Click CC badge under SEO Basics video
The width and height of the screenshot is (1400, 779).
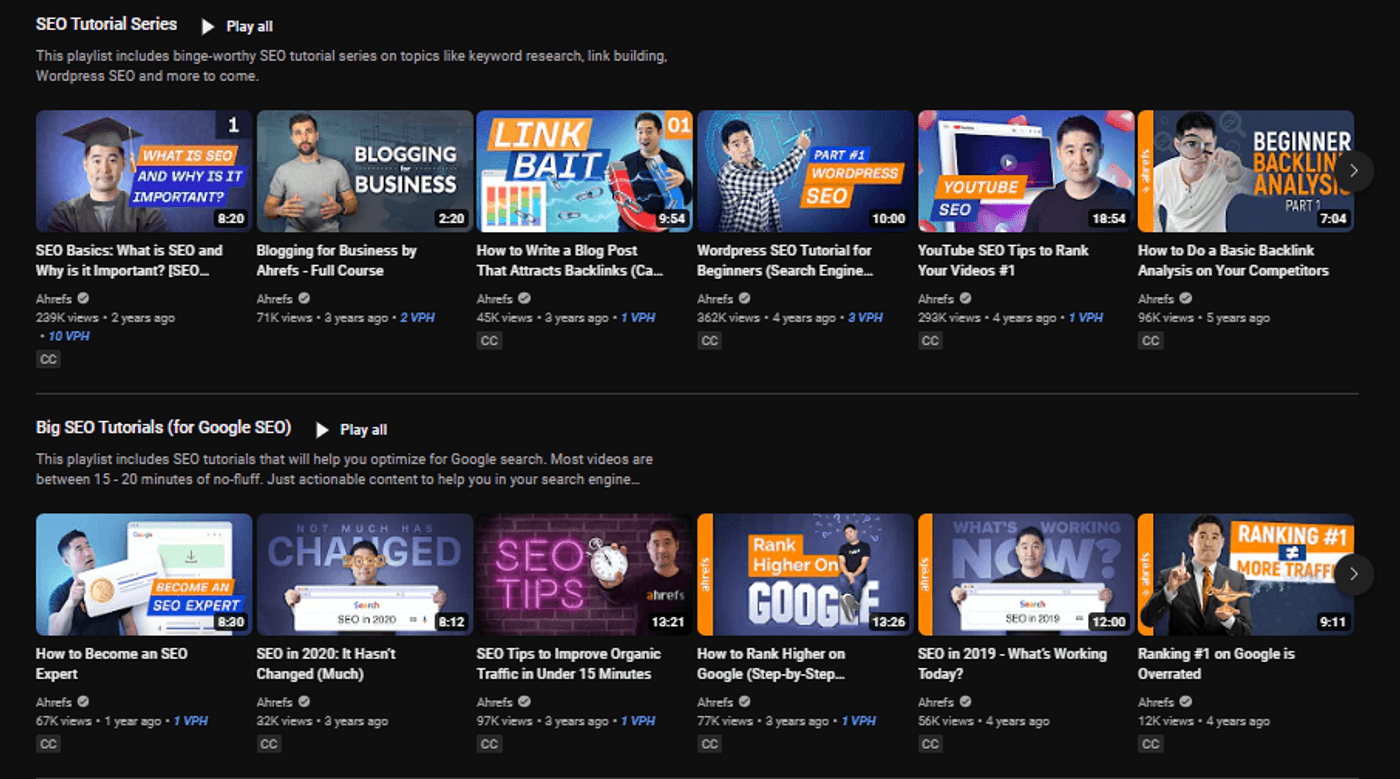[48, 359]
